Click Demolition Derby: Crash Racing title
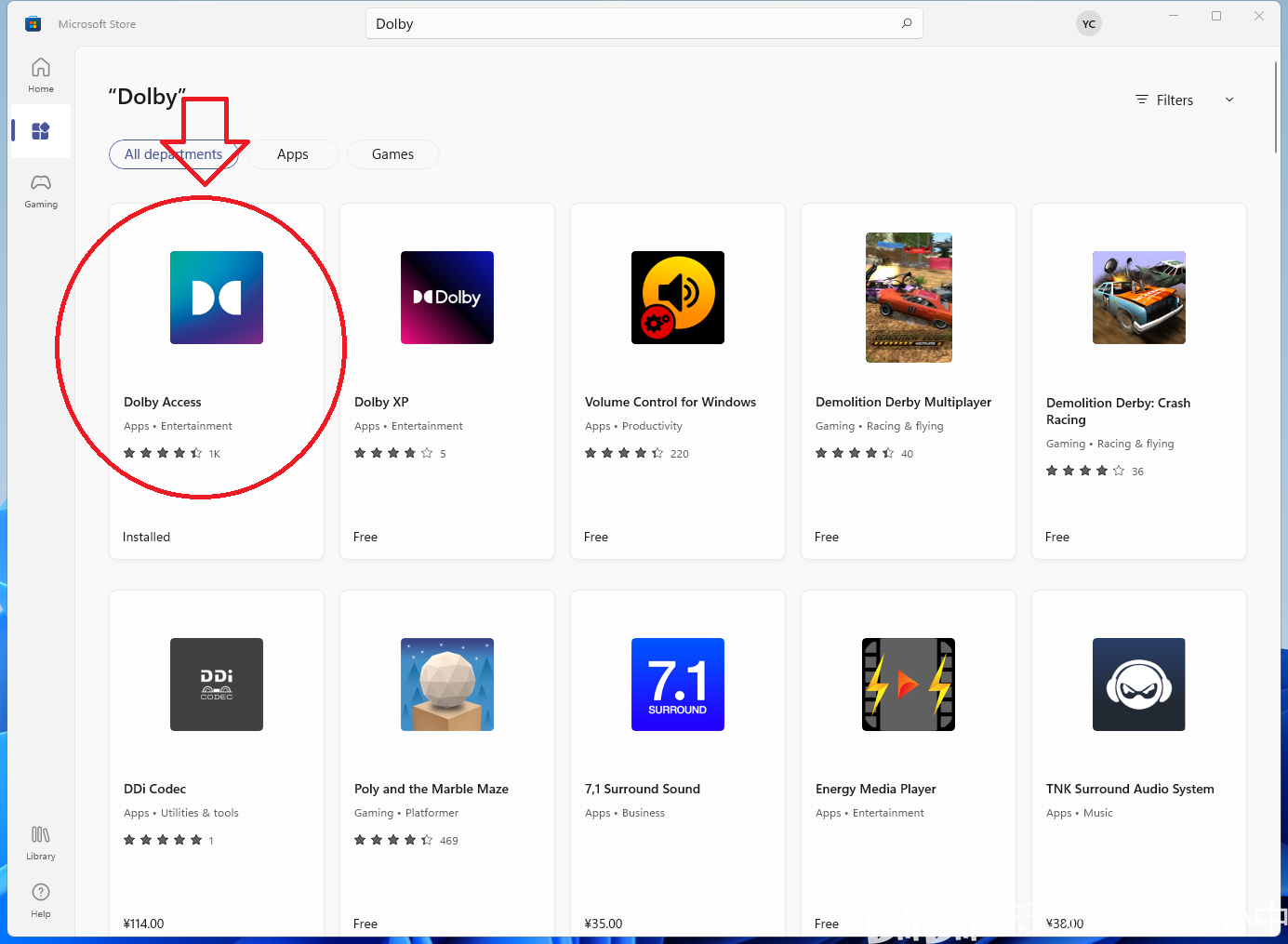 pos(1118,411)
